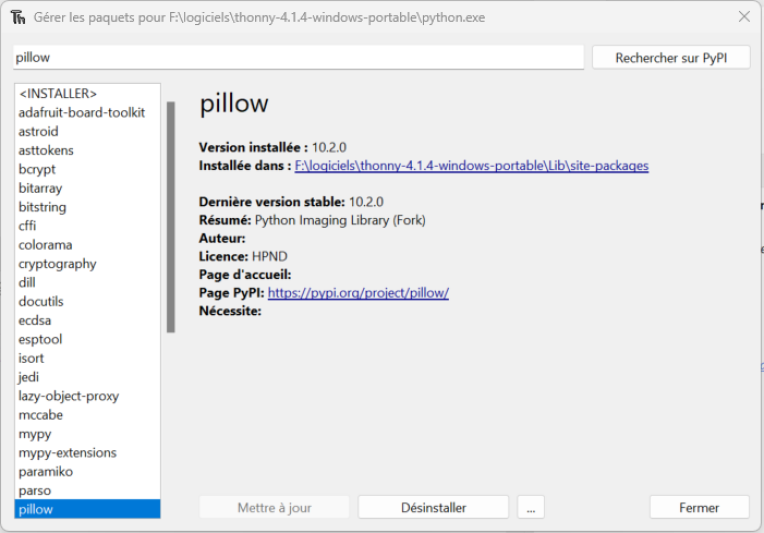Select cryptography in the package list
Screen dimensions: 764x533
[x=87, y=264]
